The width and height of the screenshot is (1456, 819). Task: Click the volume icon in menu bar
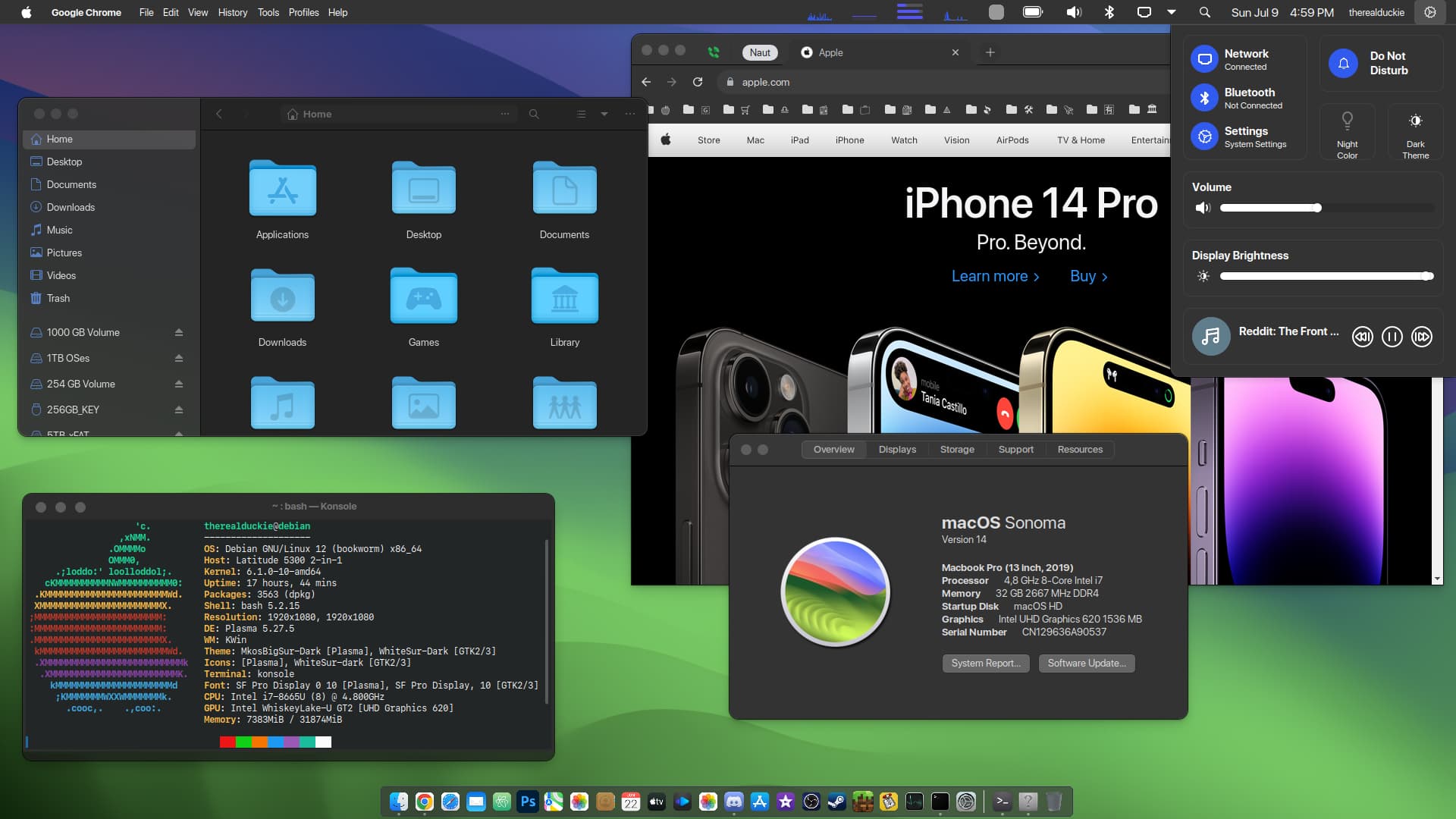tap(1074, 12)
